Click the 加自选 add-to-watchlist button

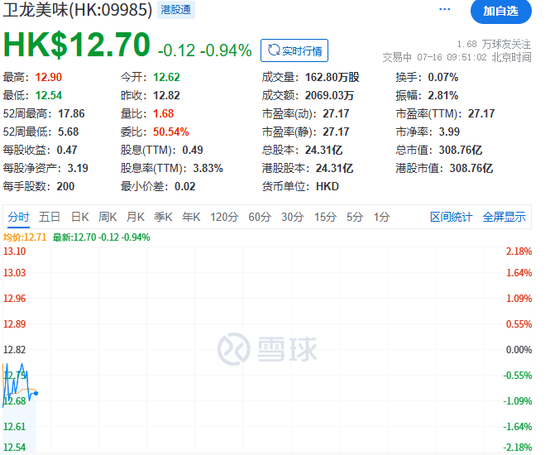point(501,11)
